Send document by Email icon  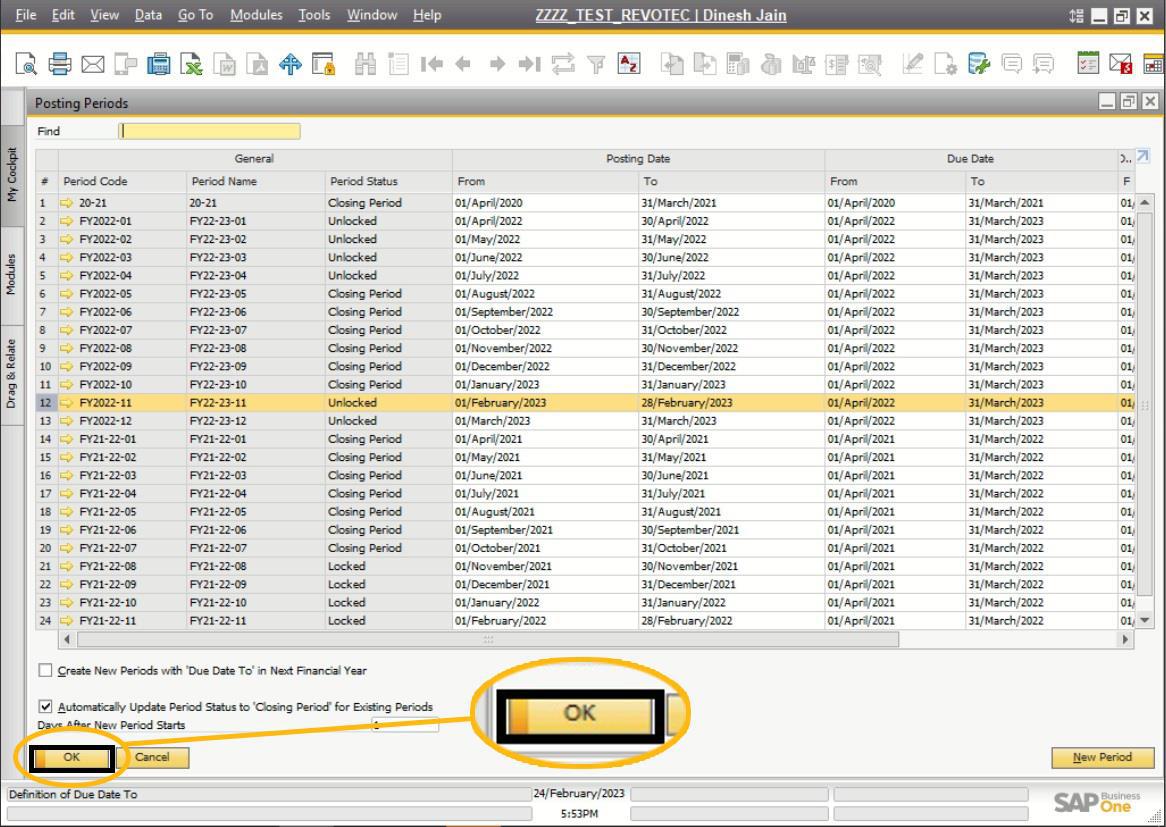coord(92,64)
